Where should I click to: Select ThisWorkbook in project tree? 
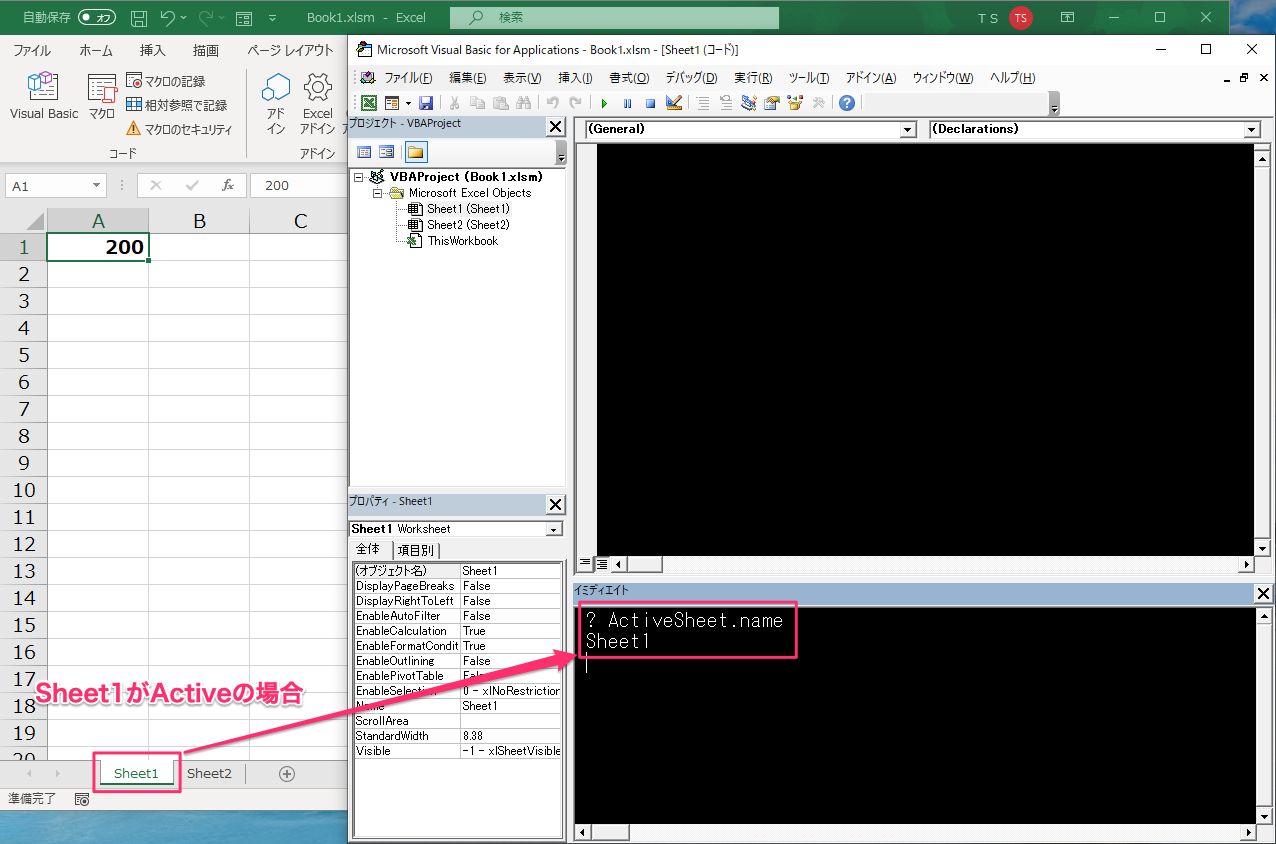point(462,241)
